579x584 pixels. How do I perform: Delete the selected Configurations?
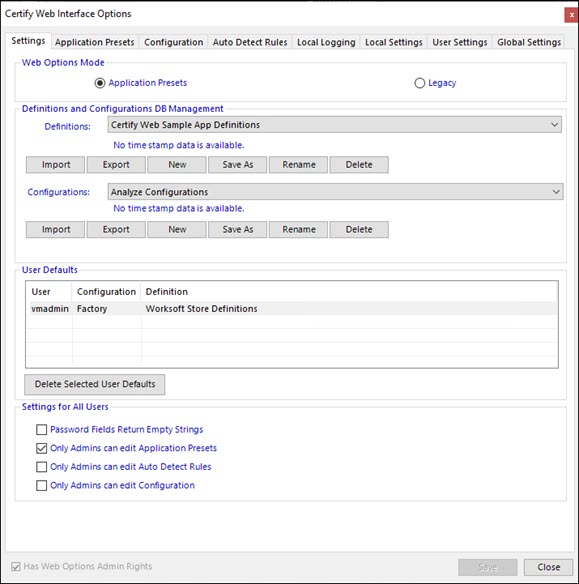359,229
